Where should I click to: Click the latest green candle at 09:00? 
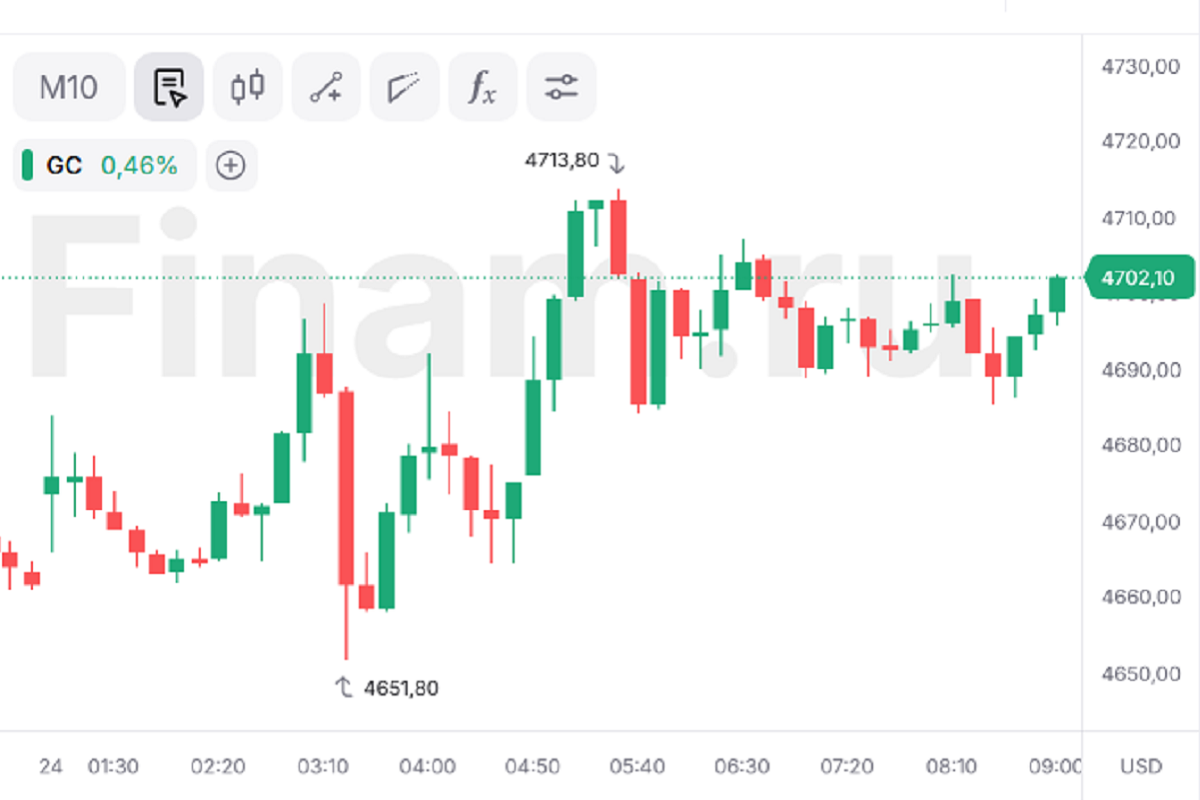[1057, 294]
